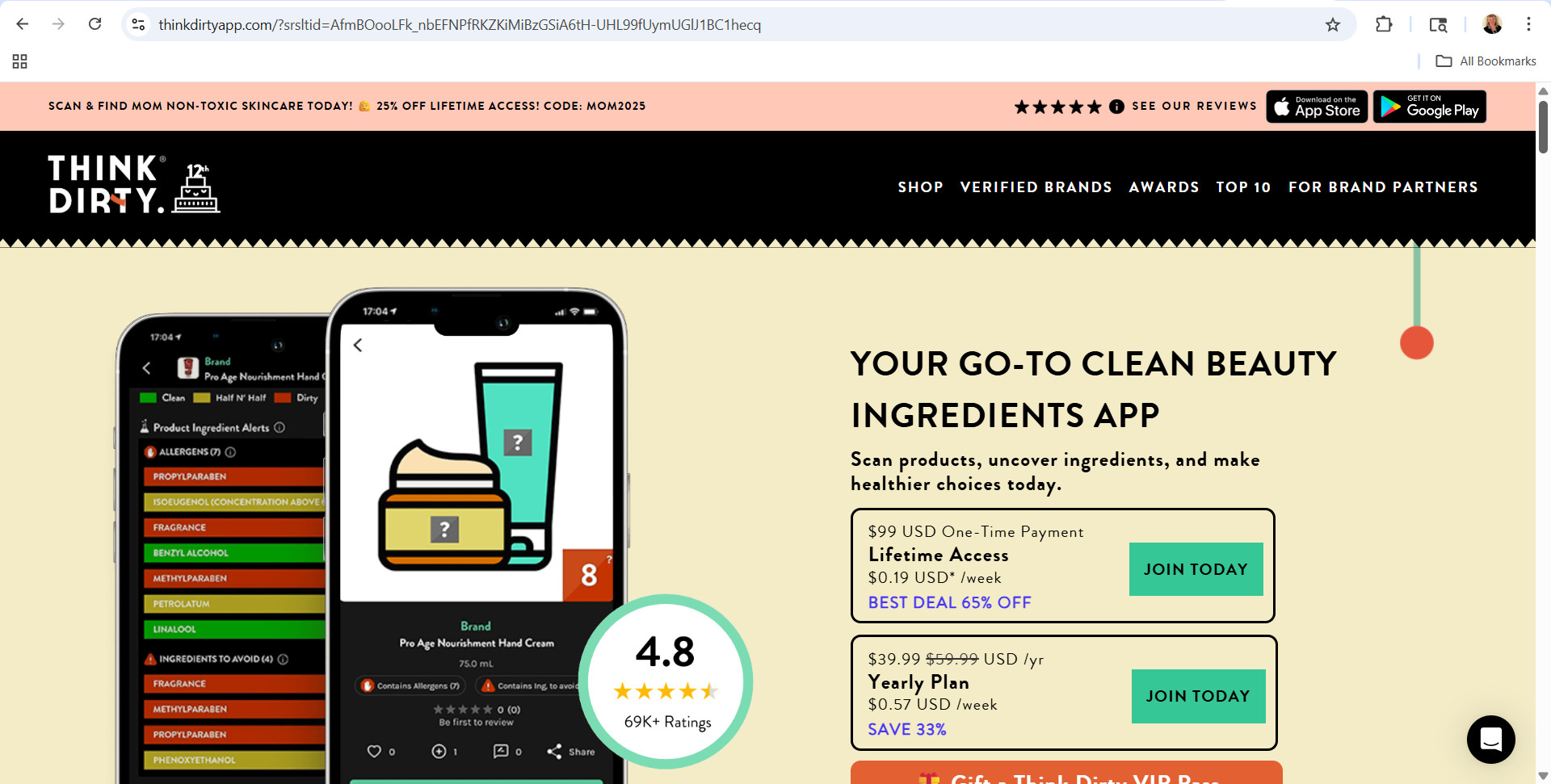Open the browser profile avatar menu

tap(1491, 24)
